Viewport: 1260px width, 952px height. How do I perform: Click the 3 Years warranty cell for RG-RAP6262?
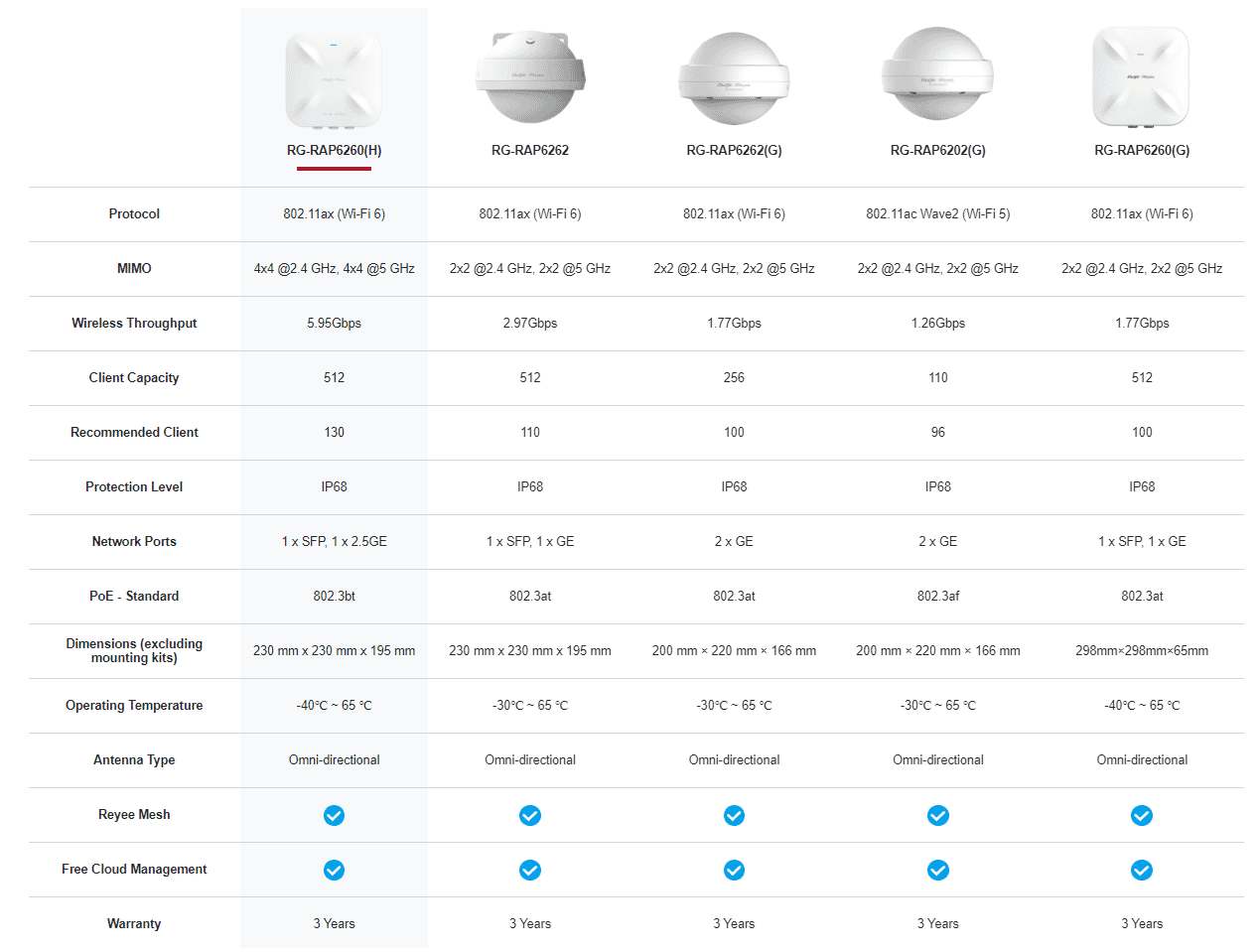[530, 923]
